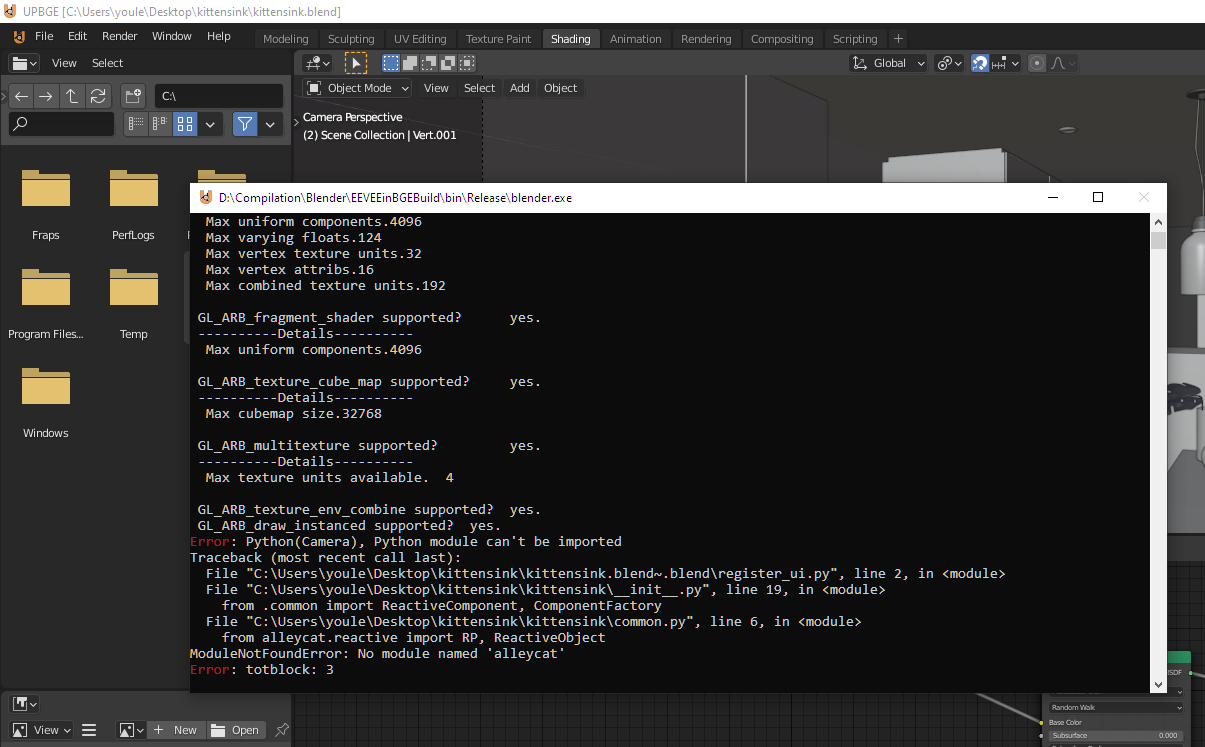Open viewport Object menu

point(561,88)
